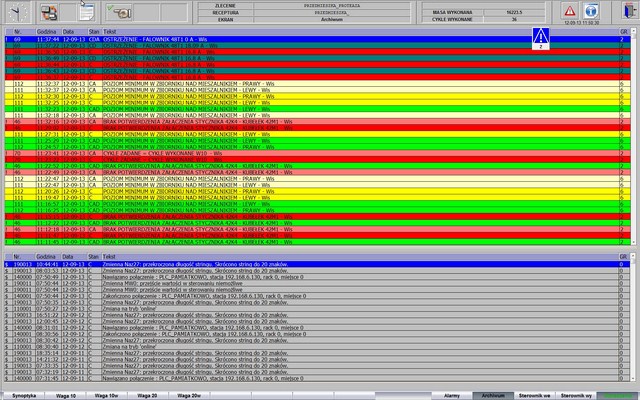
Task: Select Zakończono połączenie row at 08:30:56
Action: (x=318, y=334)
